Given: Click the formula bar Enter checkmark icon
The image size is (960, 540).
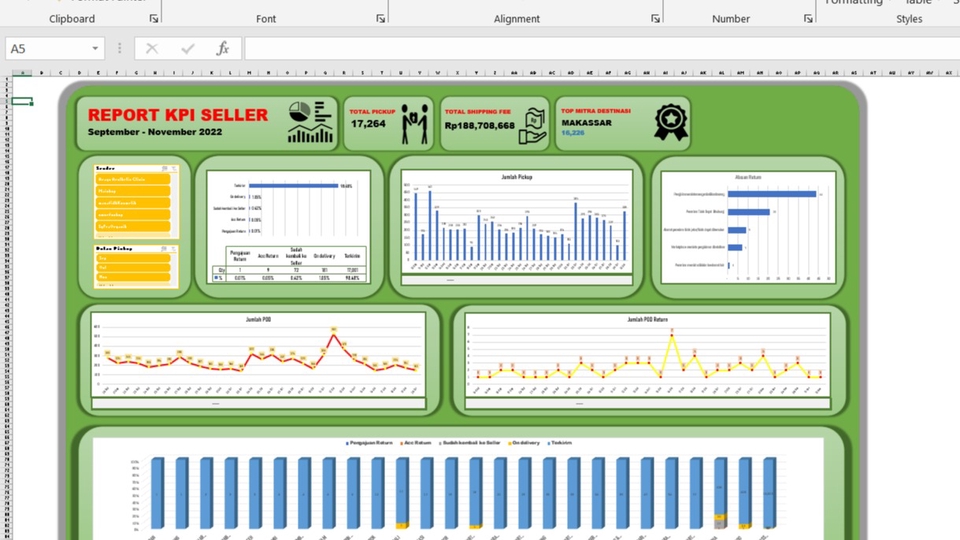Looking at the screenshot, I should click(x=188, y=48).
